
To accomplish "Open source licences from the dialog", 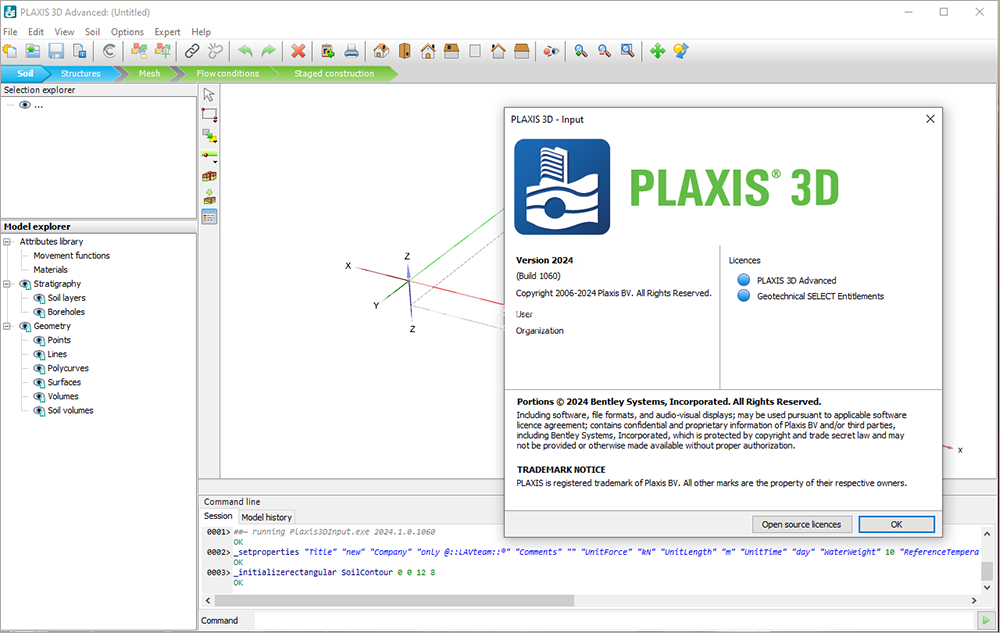I will [801, 524].
